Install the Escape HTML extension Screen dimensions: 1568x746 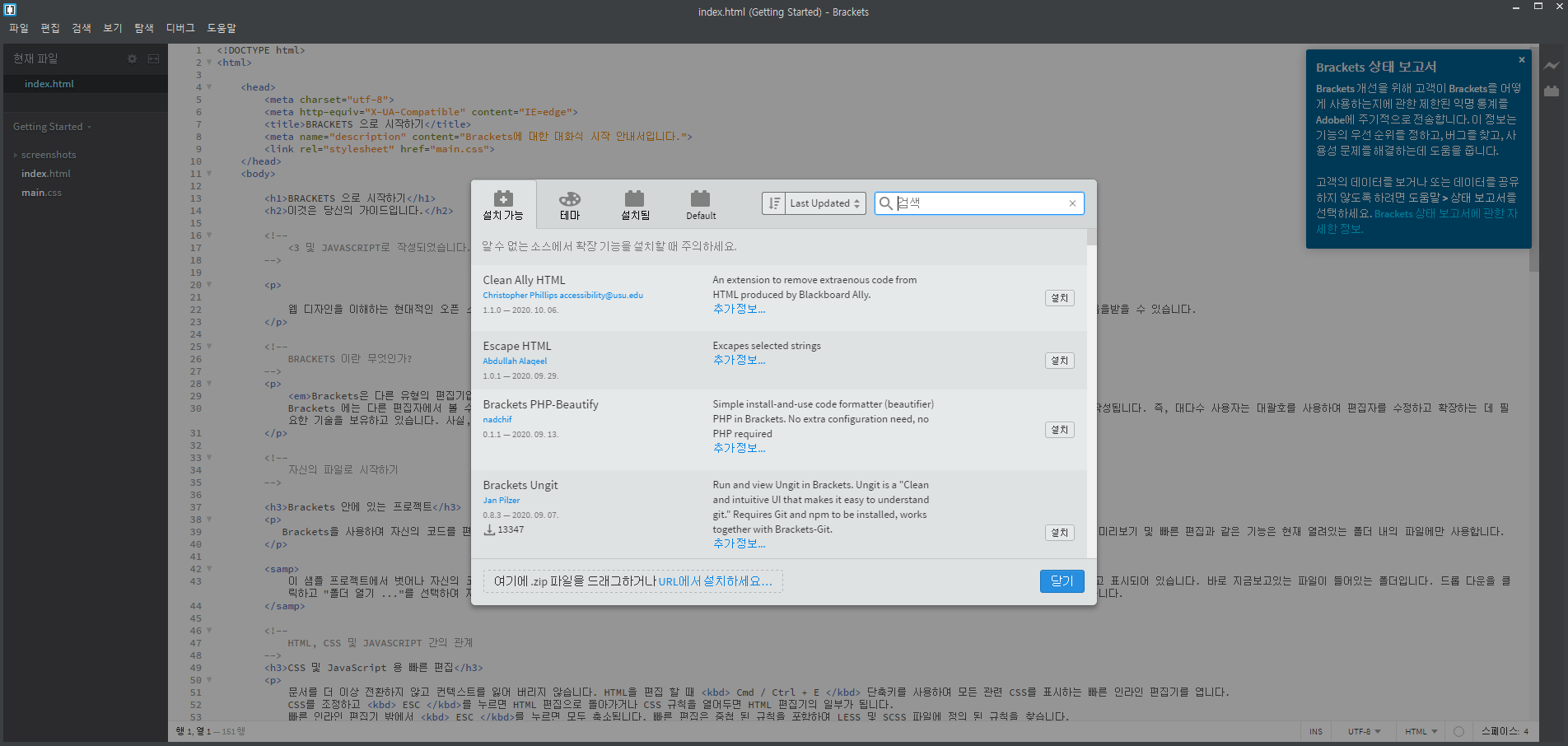1060,361
